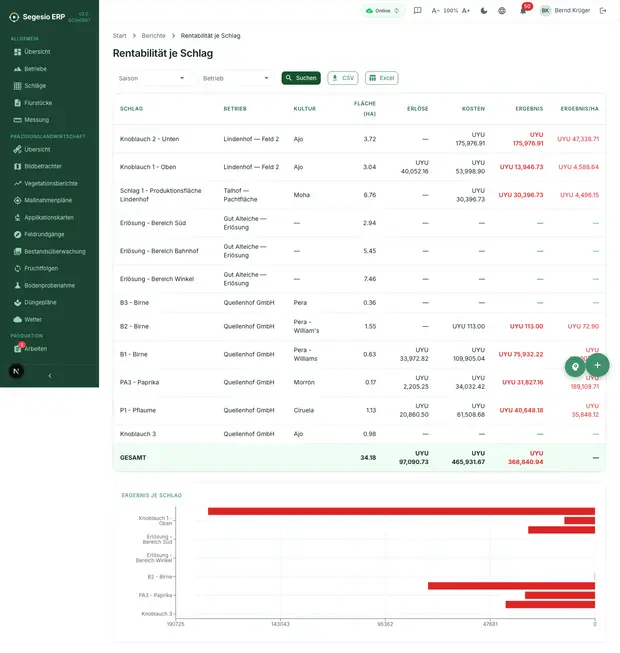Click the green plus floating button

coord(598,365)
